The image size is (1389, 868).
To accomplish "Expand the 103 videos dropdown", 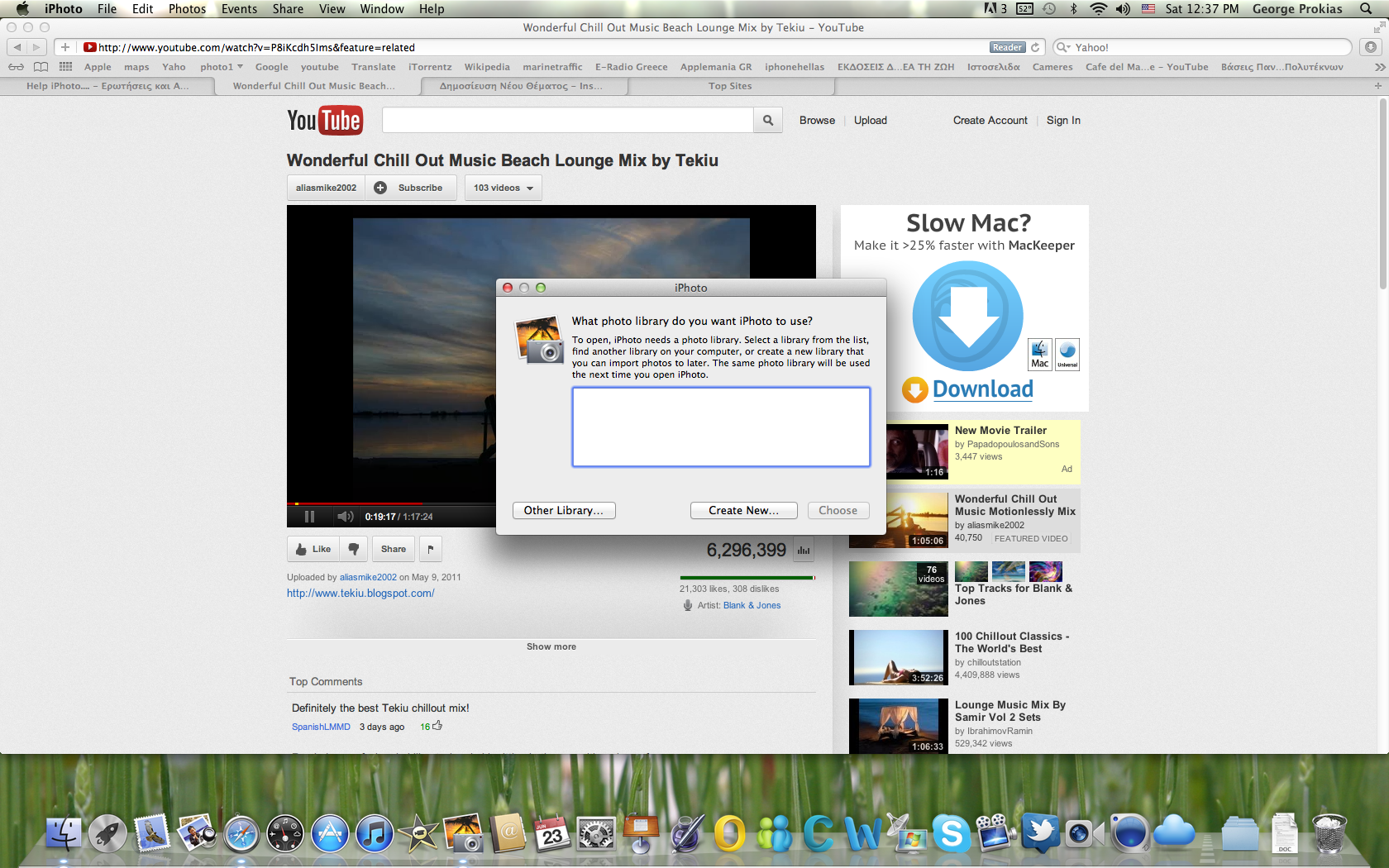I will tap(503, 188).
